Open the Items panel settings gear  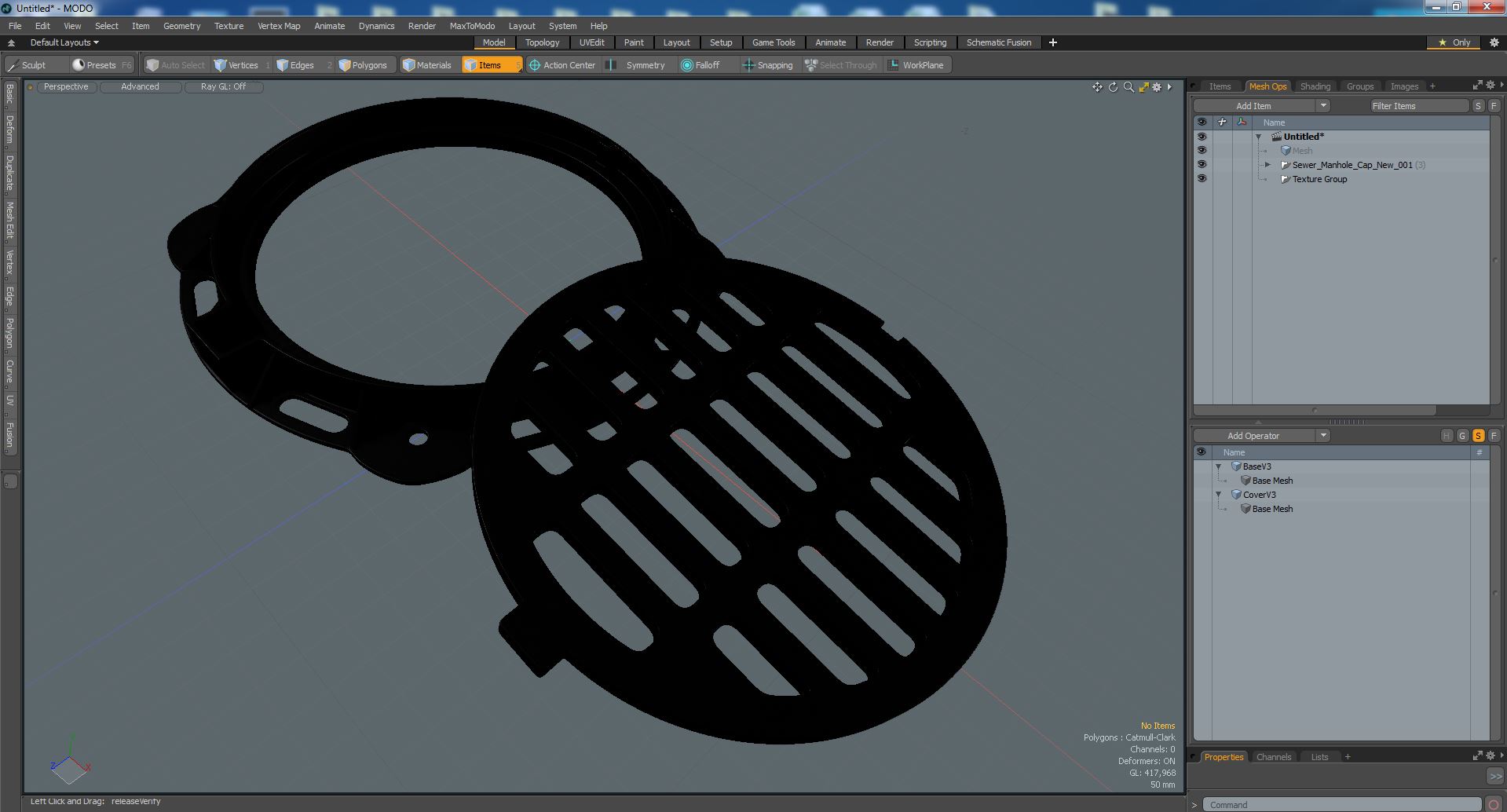tap(1491, 85)
